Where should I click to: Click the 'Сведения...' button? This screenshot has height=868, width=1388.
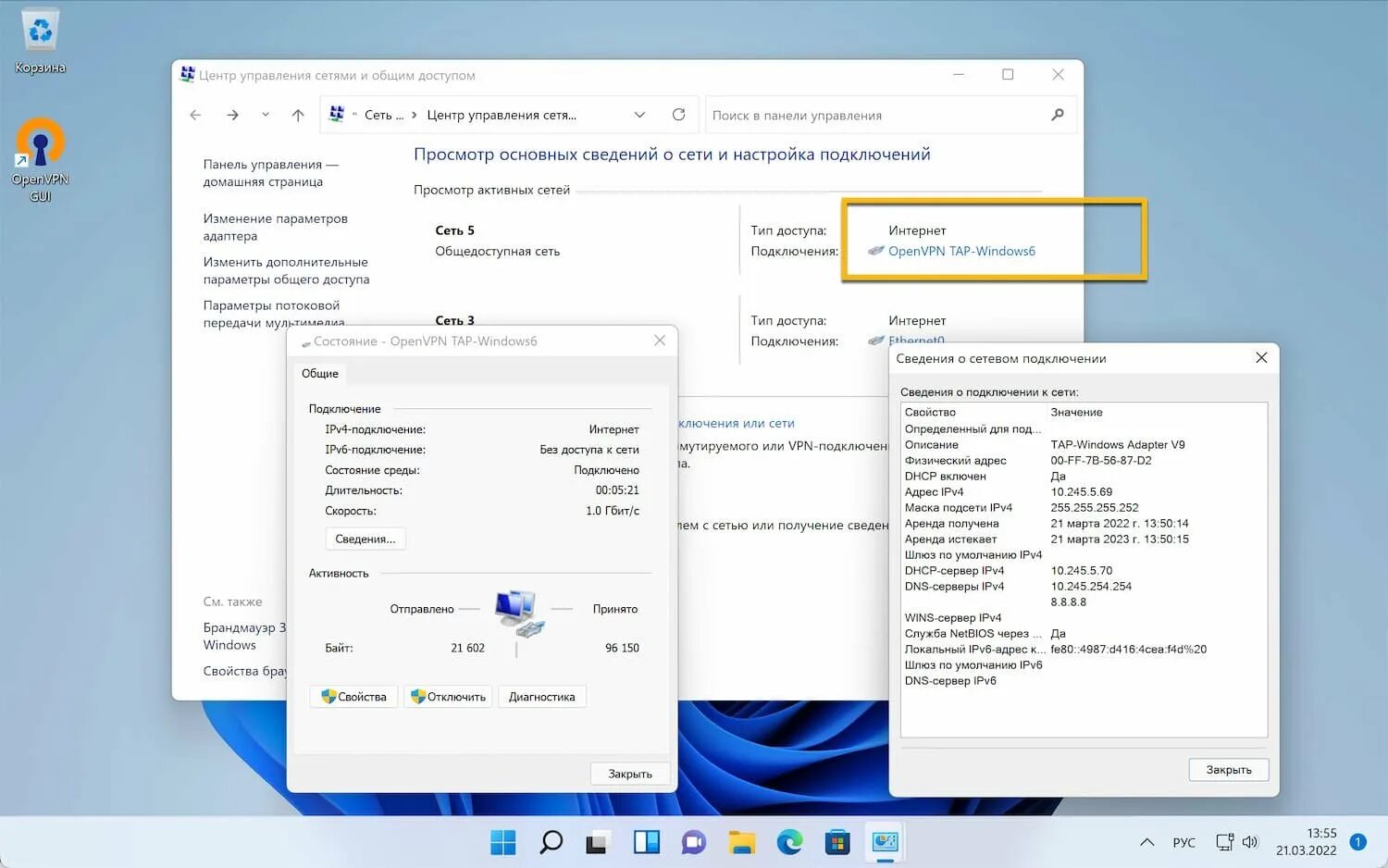click(x=365, y=539)
